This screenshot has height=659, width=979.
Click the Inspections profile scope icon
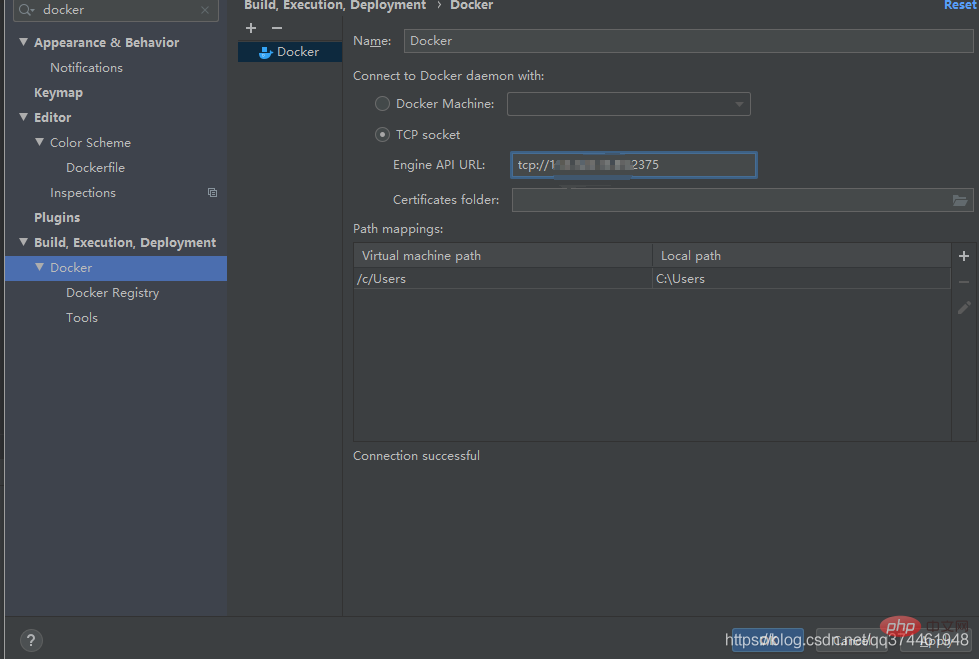[212, 192]
